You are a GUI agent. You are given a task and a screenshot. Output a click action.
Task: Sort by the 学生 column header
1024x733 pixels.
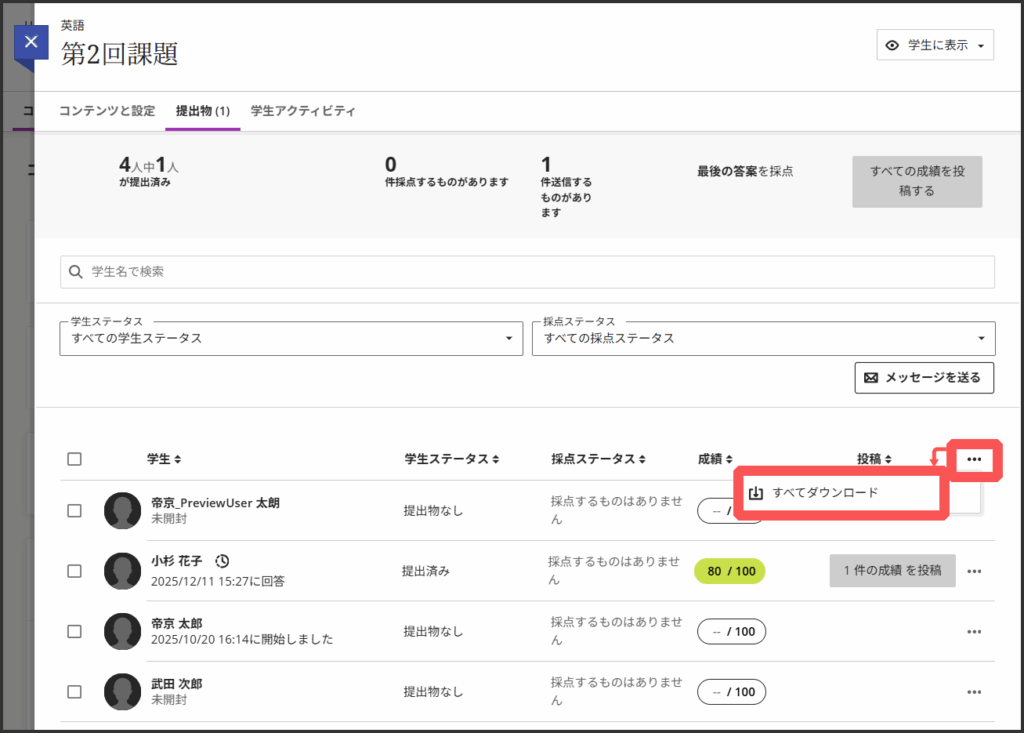point(164,459)
